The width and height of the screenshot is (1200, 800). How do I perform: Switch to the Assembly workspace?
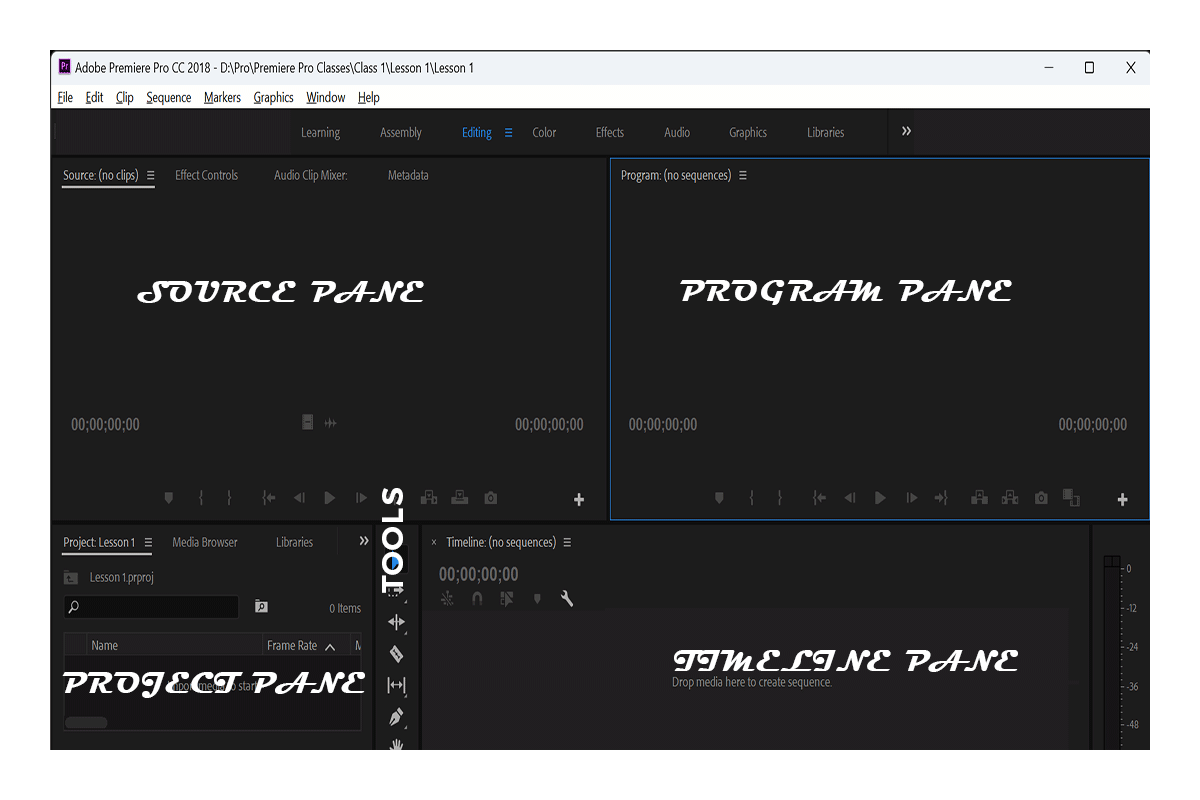coord(401,132)
